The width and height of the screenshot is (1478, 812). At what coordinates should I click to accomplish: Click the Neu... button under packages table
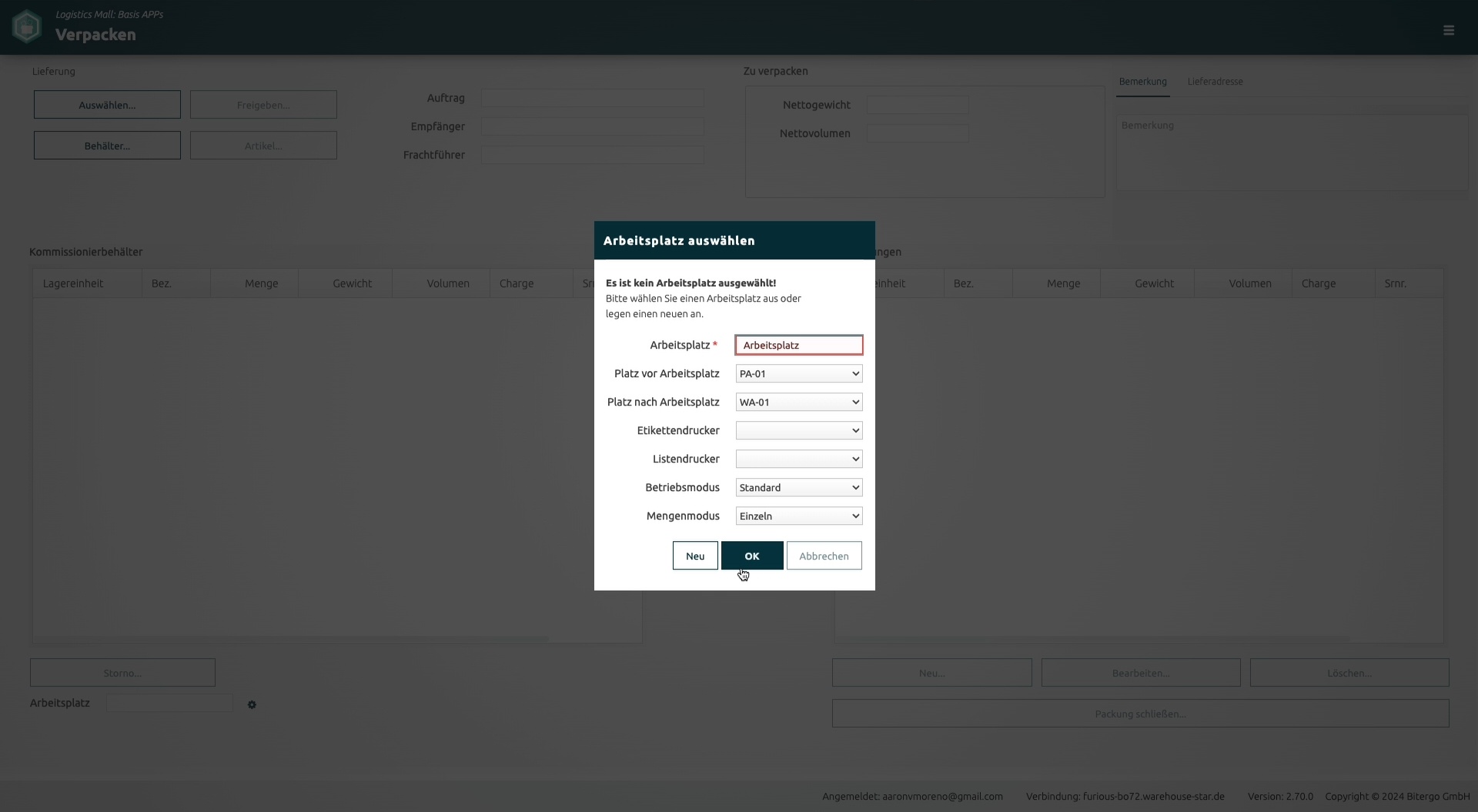931,673
